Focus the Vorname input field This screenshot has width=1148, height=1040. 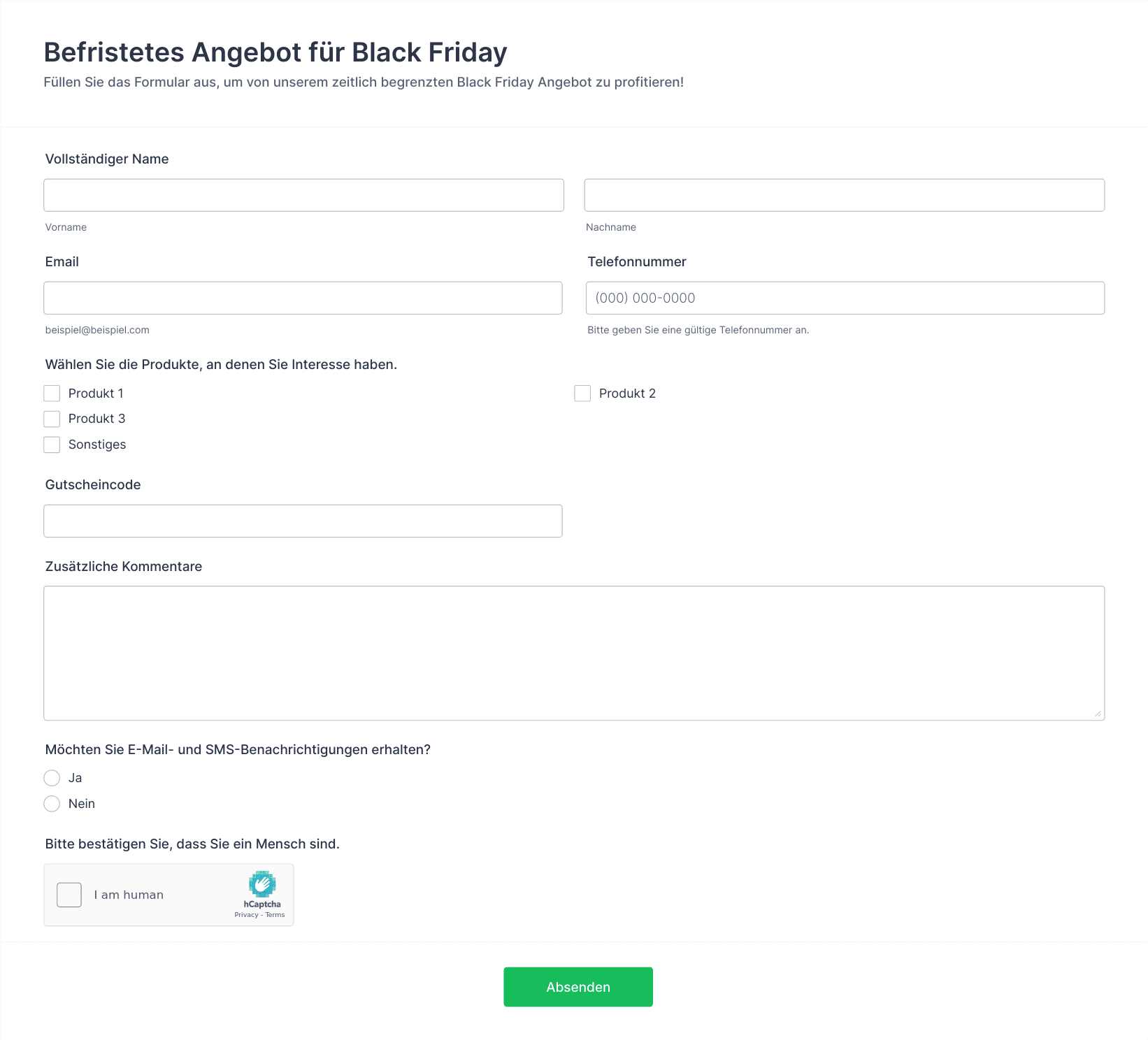(x=303, y=195)
